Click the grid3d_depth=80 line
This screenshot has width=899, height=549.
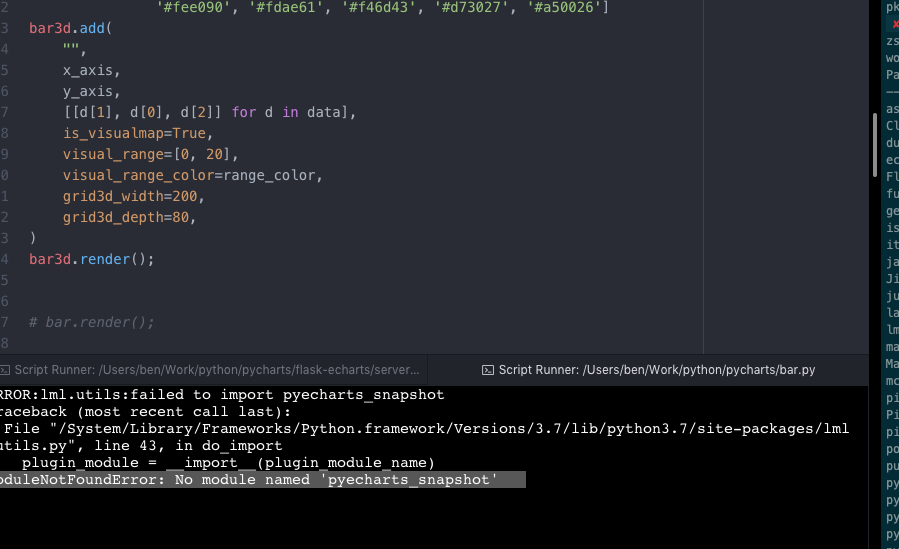point(130,217)
